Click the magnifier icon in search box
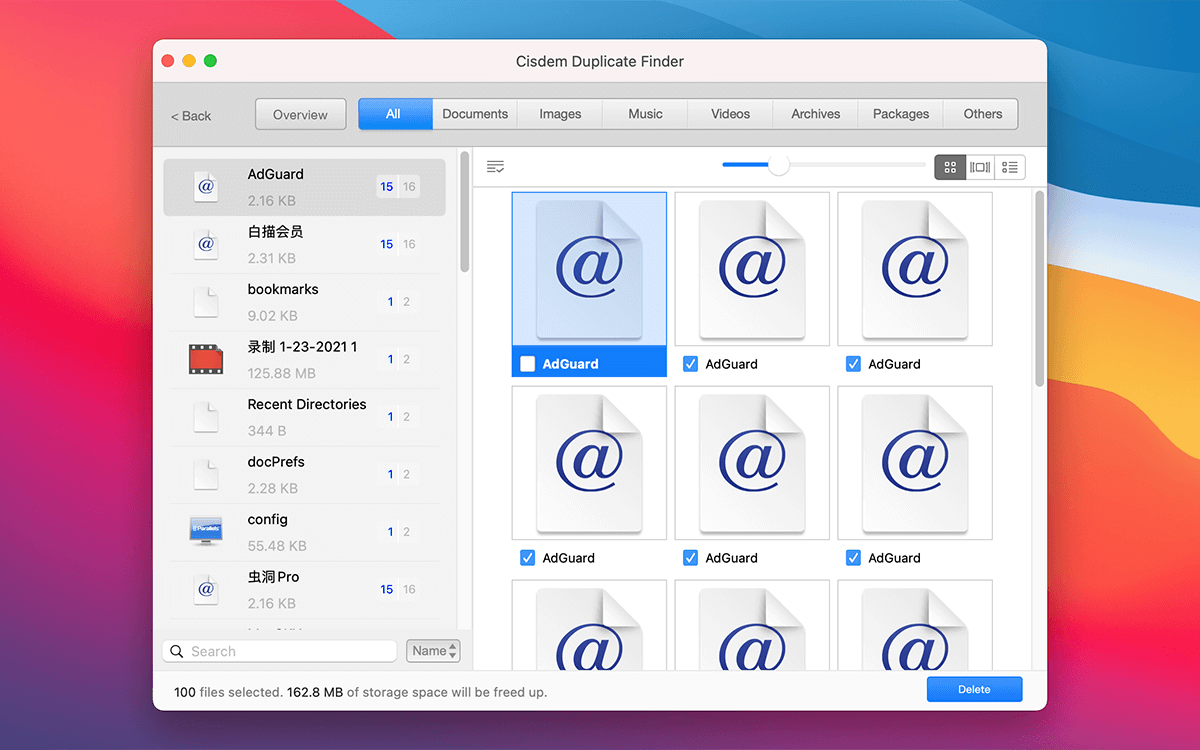This screenshot has height=750, width=1200. [x=177, y=652]
